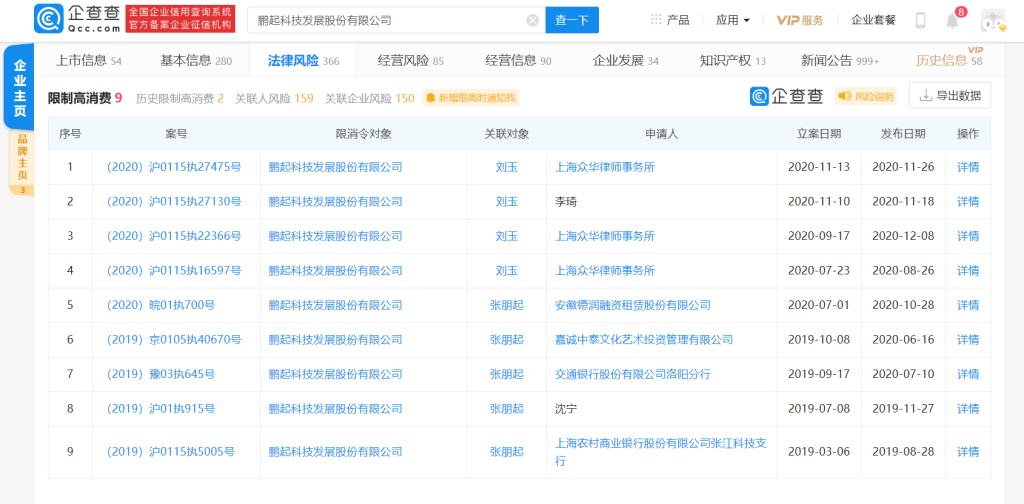1024x504 pixels.
Task: Select 关联人风险 159 filter
Action: click(x=274, y=99)
